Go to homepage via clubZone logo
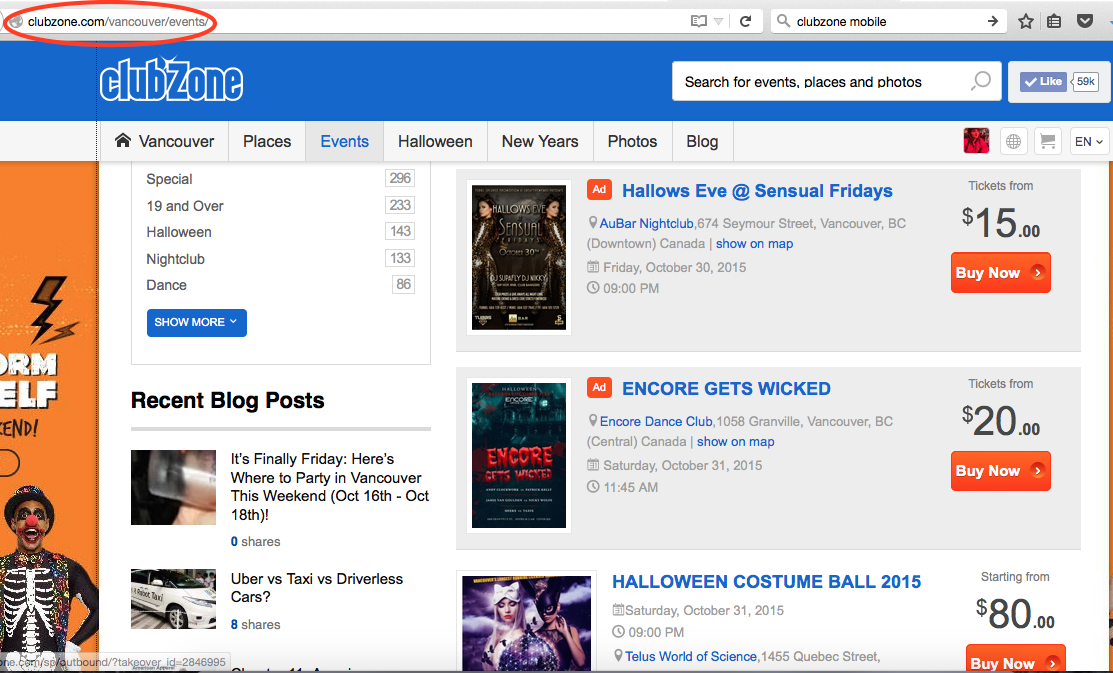This screenshot has height=673, width=1113. click(x=171, y=80)
